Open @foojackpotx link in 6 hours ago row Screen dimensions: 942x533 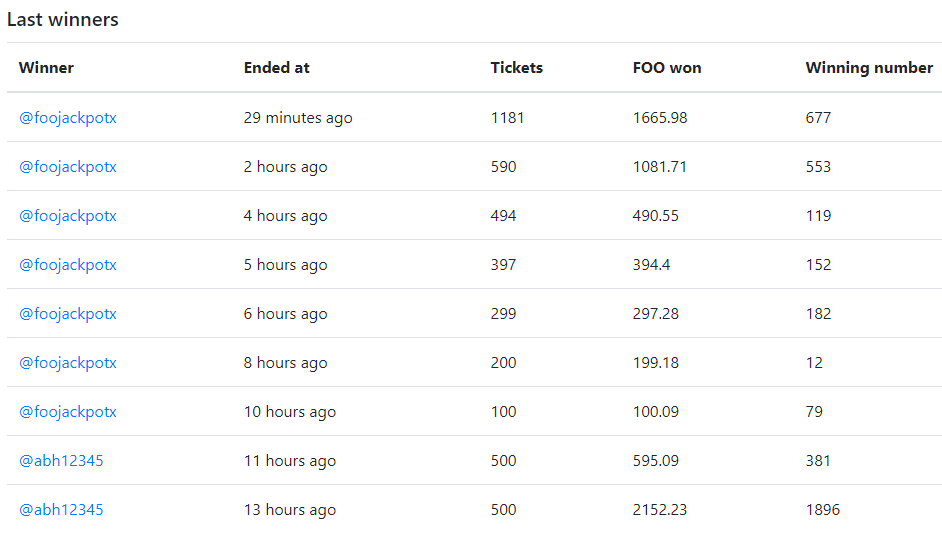[x=68, y=314]
